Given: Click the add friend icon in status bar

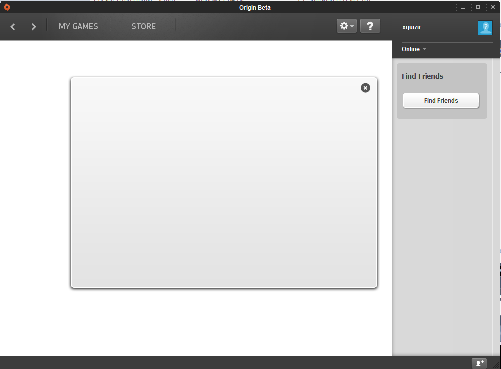Looking at the screenshot, I should tap(480, 363).
